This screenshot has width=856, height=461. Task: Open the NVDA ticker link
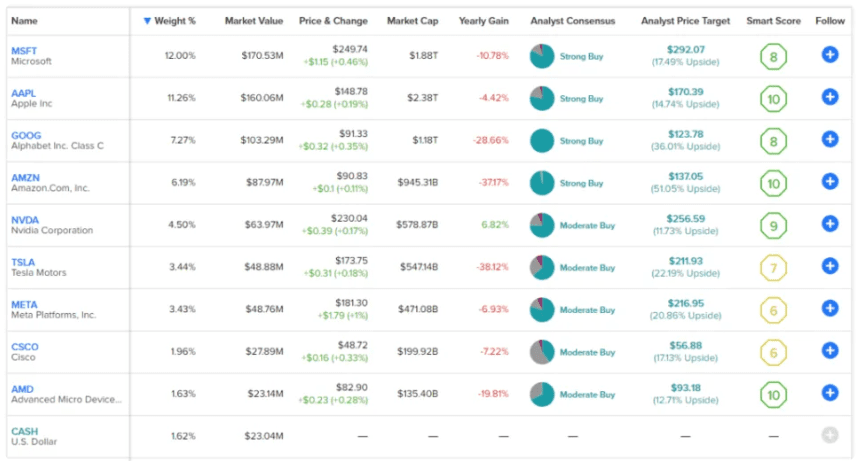pyautogui.click(x=25, y=220)
